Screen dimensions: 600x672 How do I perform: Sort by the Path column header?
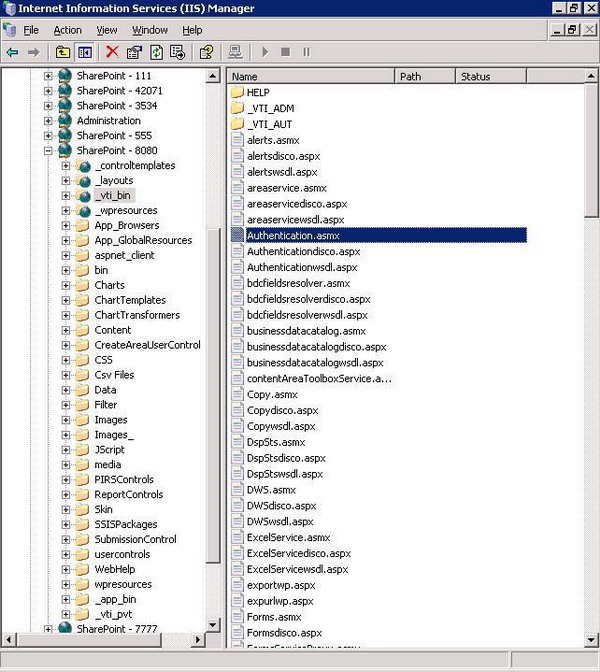[425, 76]
